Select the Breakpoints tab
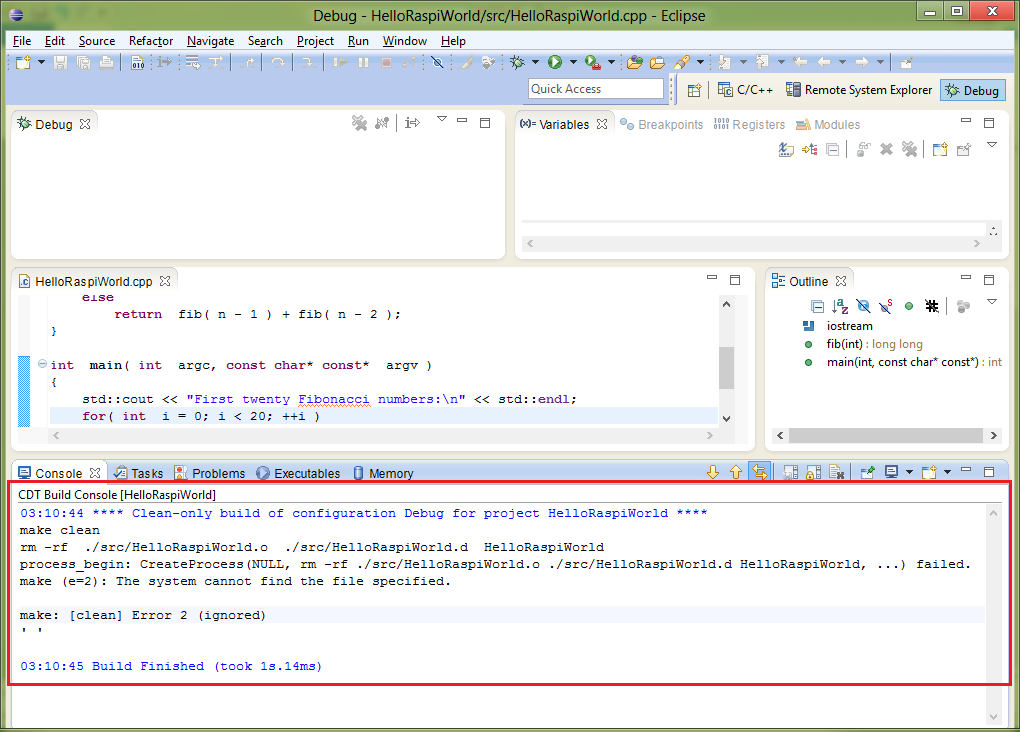Screen dimensions: 1020x732 tap(662, 124)
